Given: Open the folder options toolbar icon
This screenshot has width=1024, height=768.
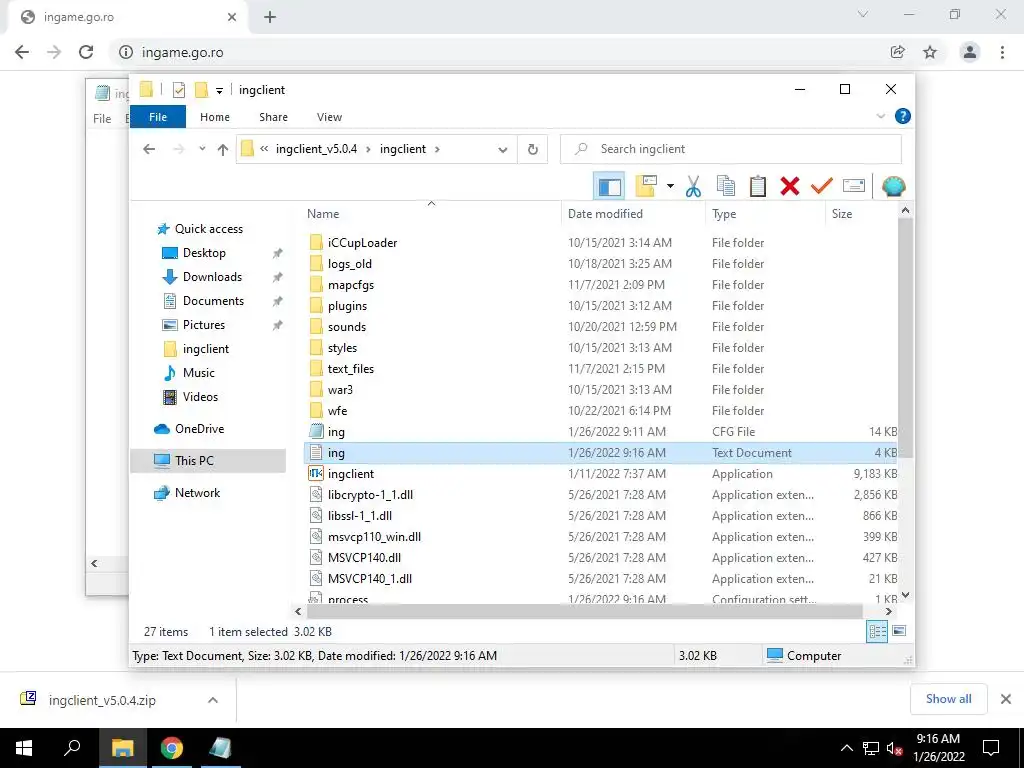Looking at the screenshot, I should (x=646, y=187).
